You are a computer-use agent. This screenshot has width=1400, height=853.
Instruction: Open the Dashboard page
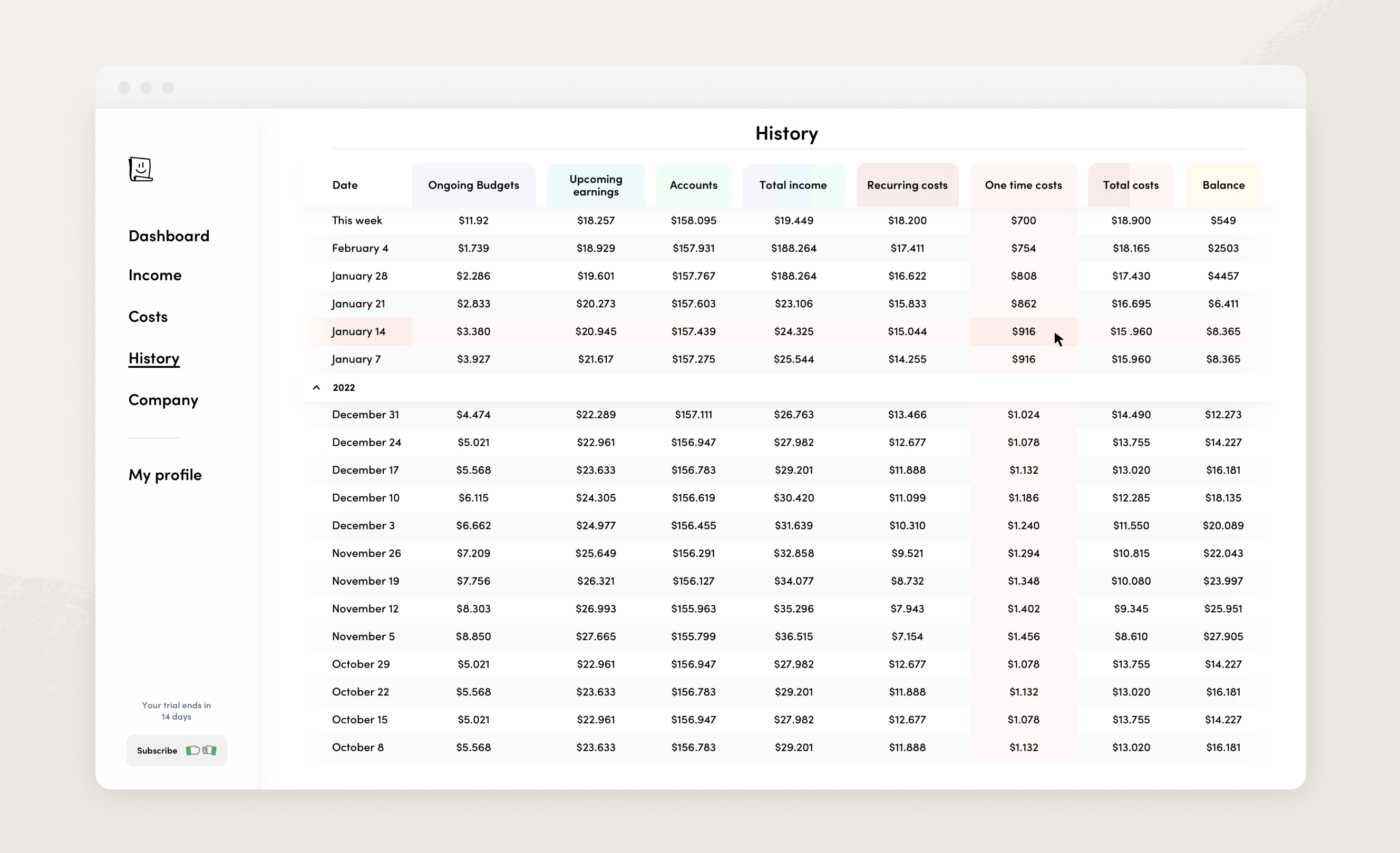(x=169, y=236)
